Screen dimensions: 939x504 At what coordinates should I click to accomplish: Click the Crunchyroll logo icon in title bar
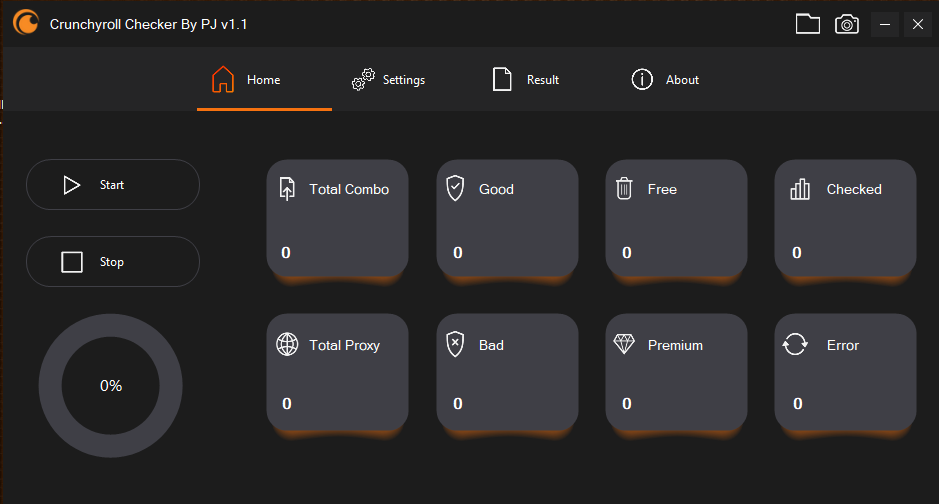click(x=26, y=23)
